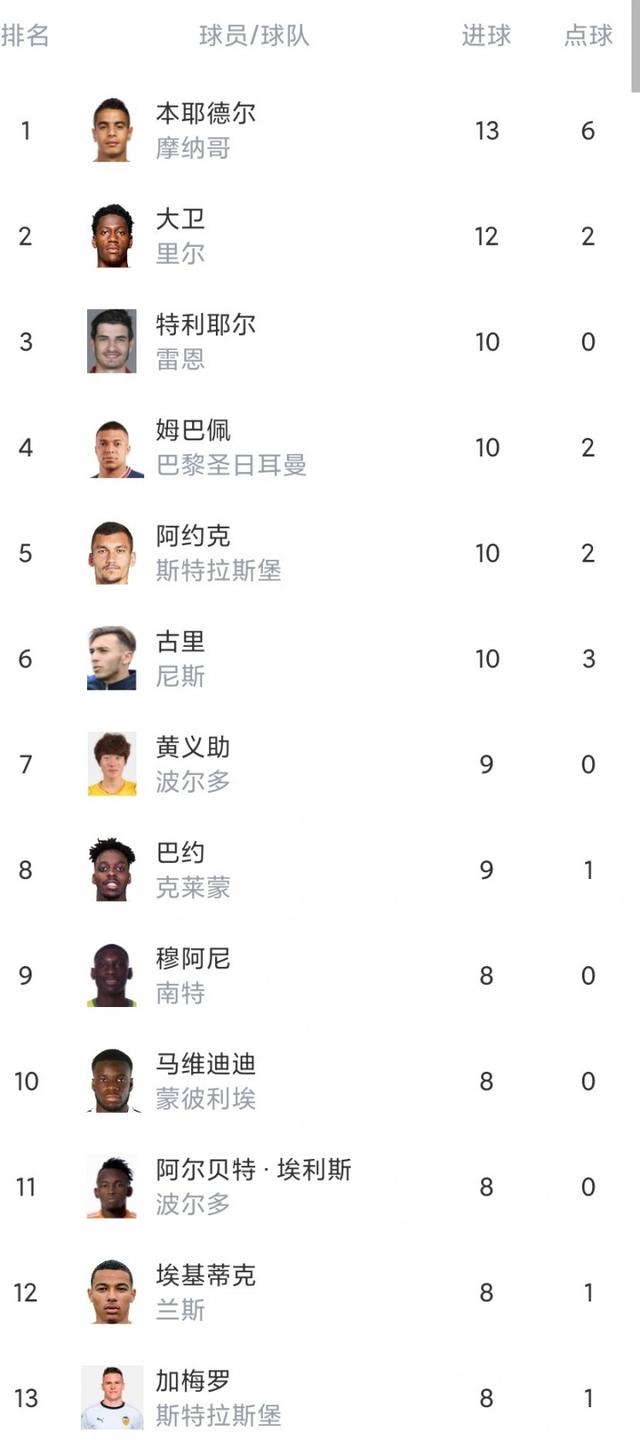Open the 巴黎圣日耳曼 team link
This screenshot has width=640, height=1455.
tap(231, 465)
